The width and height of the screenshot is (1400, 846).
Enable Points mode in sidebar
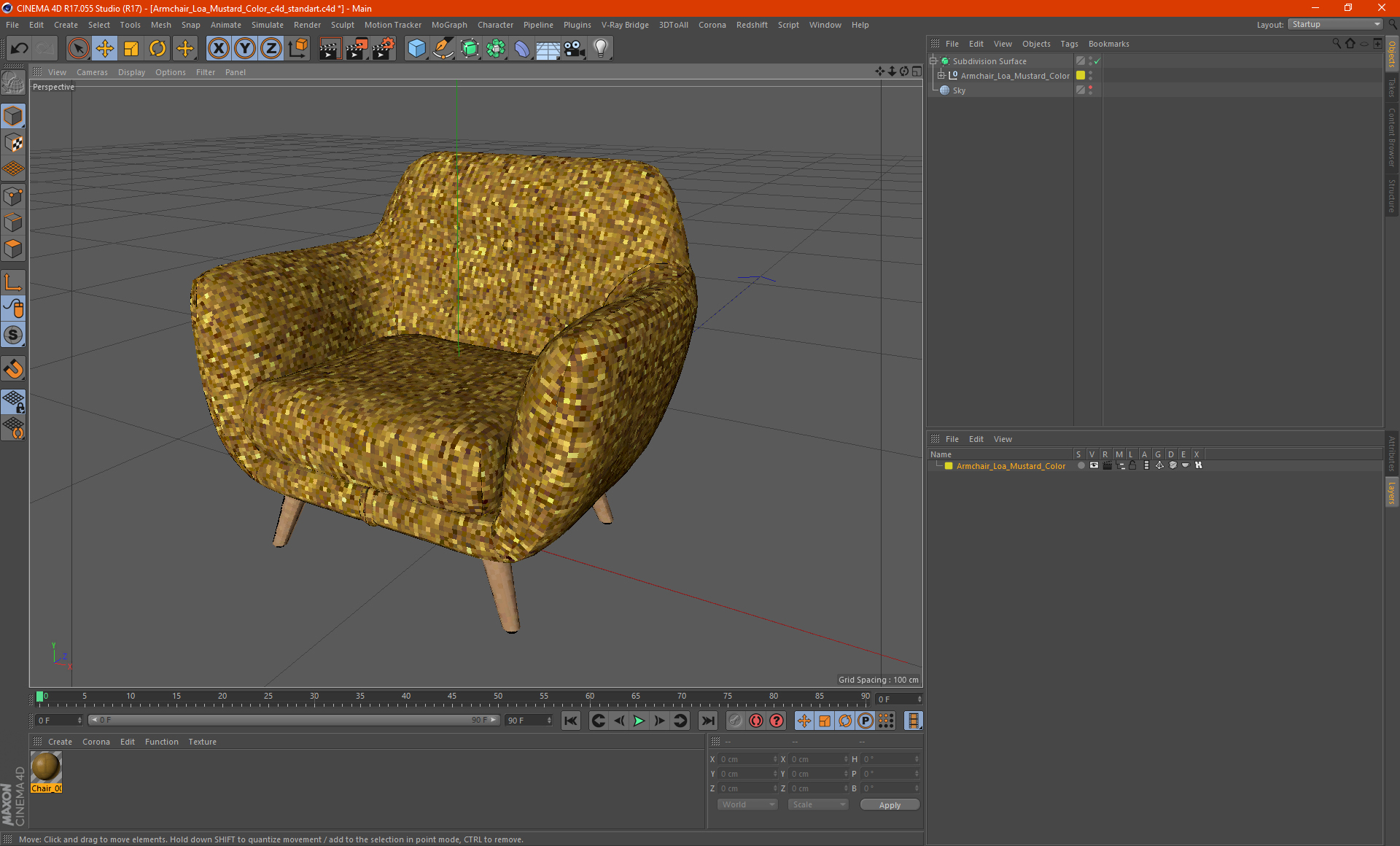pos(13,196)
